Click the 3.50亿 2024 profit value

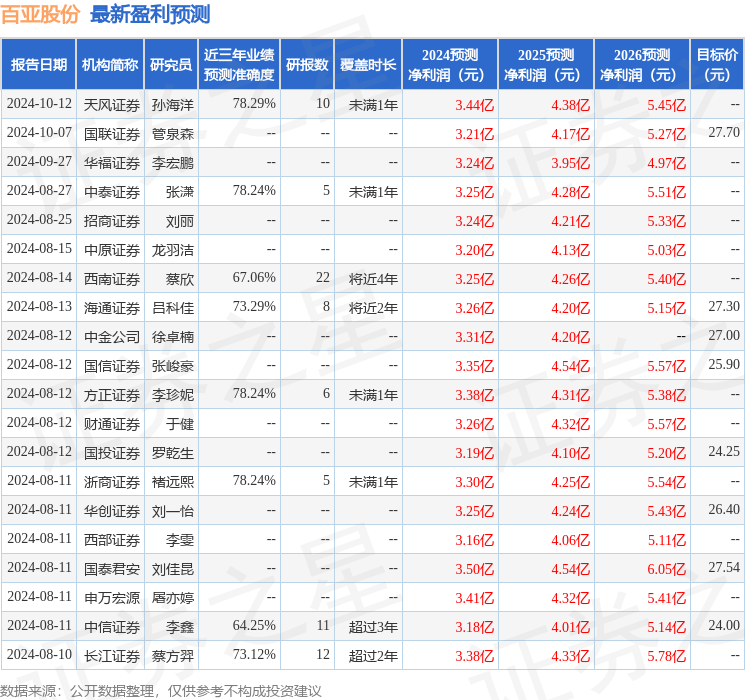(x=475, y=569)
